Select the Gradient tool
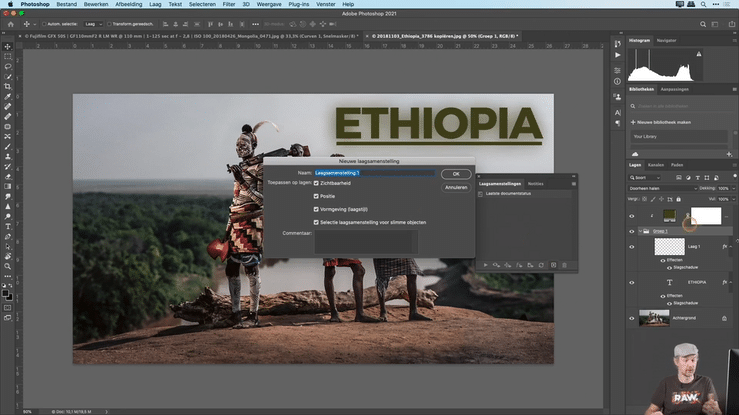The height and width of the screenshot is (415, 739). pos(8,187)
